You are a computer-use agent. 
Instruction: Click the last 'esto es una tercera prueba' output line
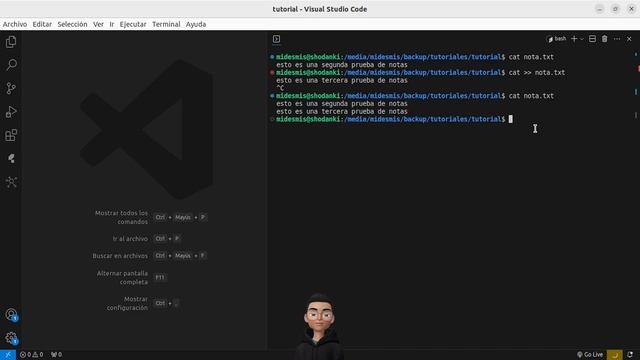[x=342, y=111]
